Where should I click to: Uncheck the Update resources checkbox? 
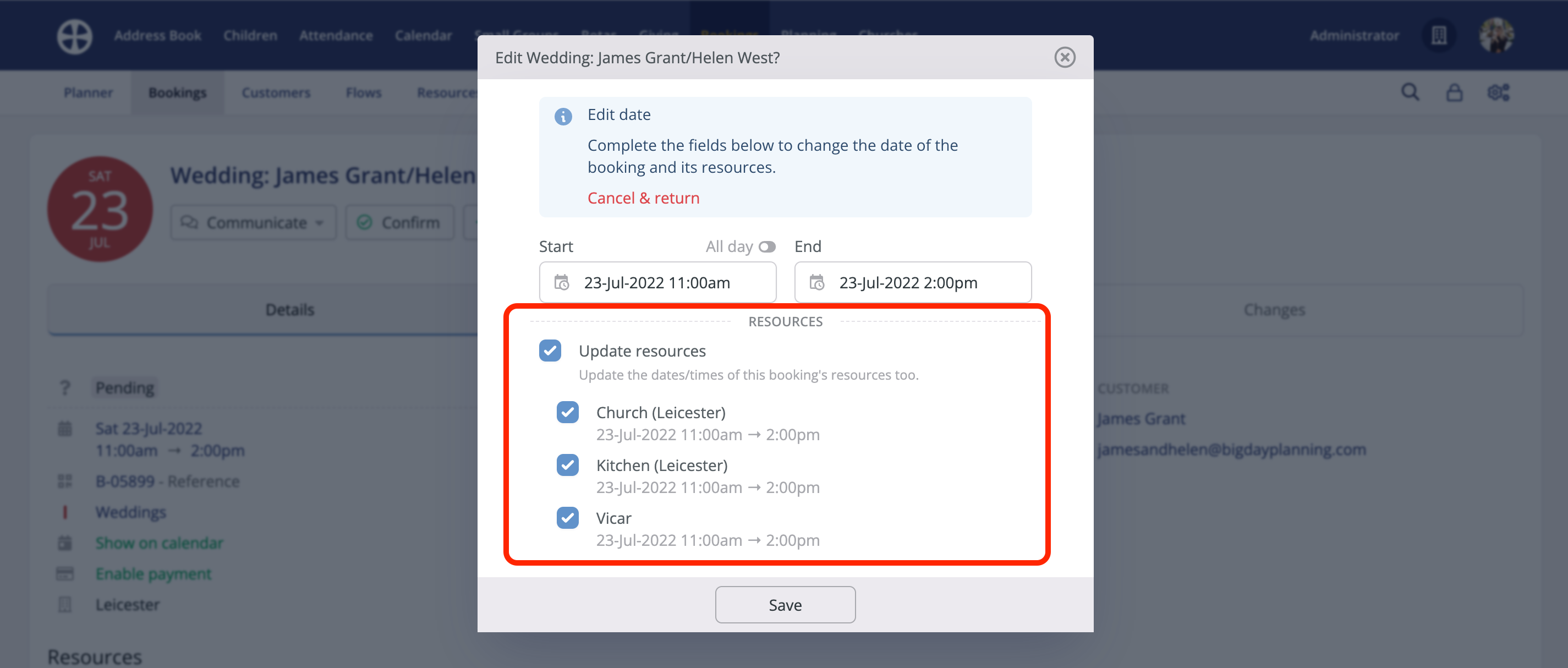[550, 351]
